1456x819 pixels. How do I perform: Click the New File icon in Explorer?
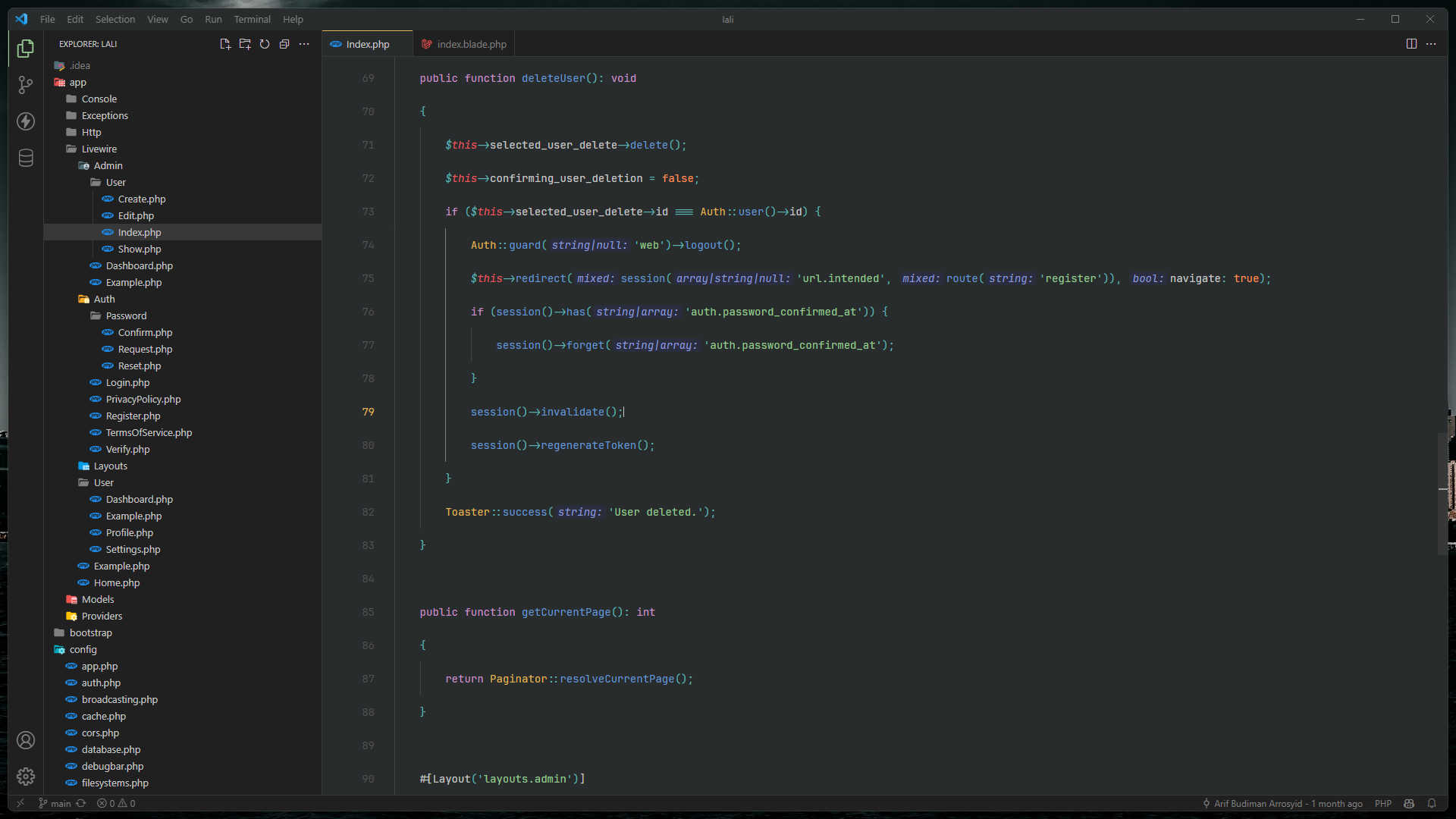click(x=225, y=44)
